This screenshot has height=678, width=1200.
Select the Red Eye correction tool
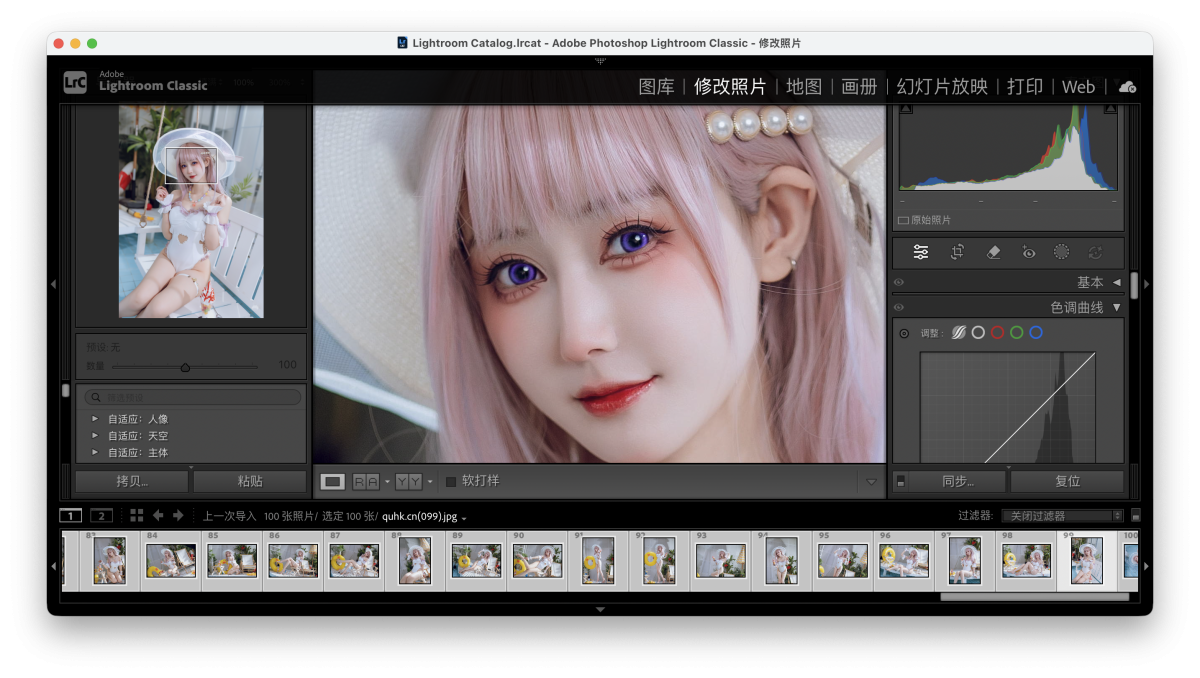(x=1028, y=253)
